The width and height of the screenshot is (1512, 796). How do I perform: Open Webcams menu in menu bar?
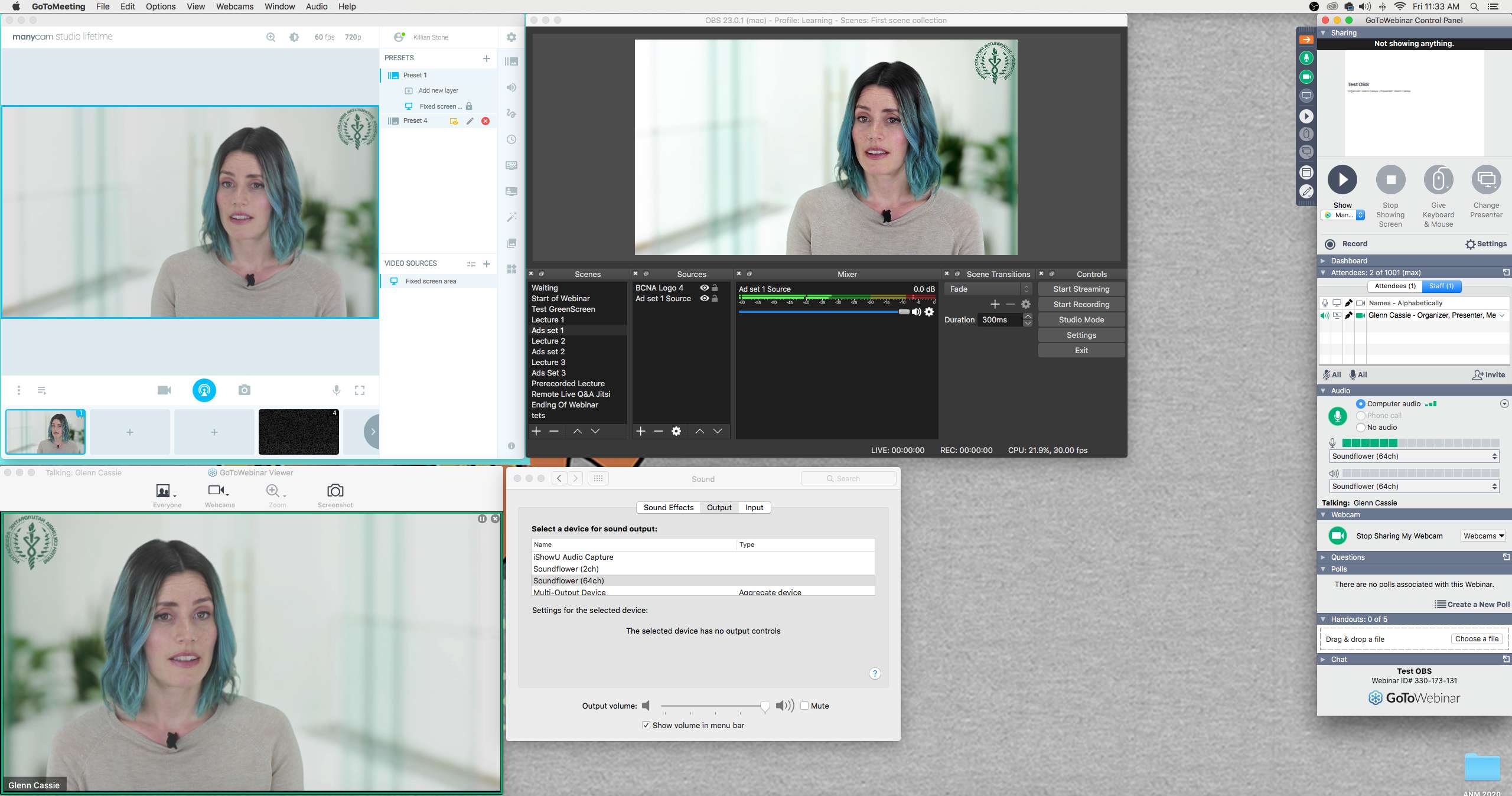click(234, 6)
